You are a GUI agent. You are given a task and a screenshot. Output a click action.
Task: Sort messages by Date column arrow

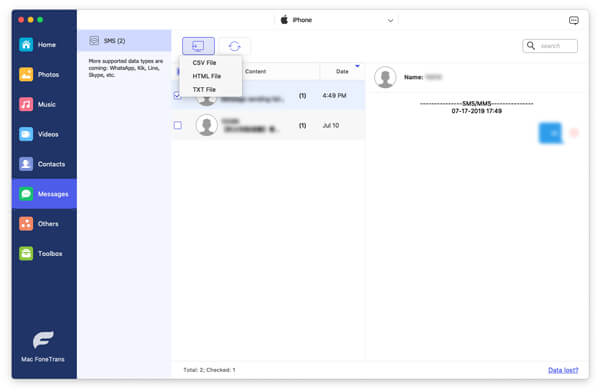coord(357,66)
